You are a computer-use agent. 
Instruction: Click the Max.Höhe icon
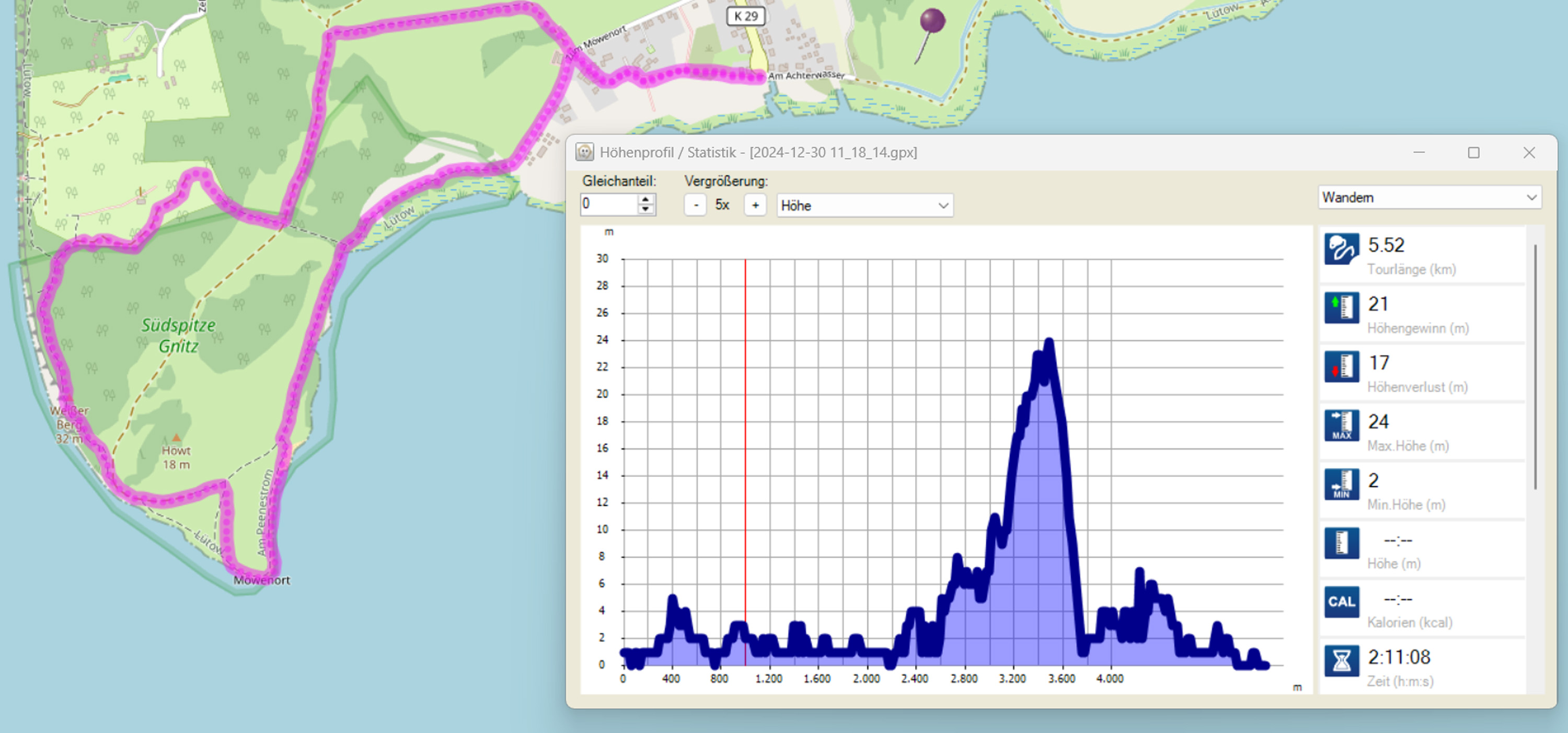1342,426
